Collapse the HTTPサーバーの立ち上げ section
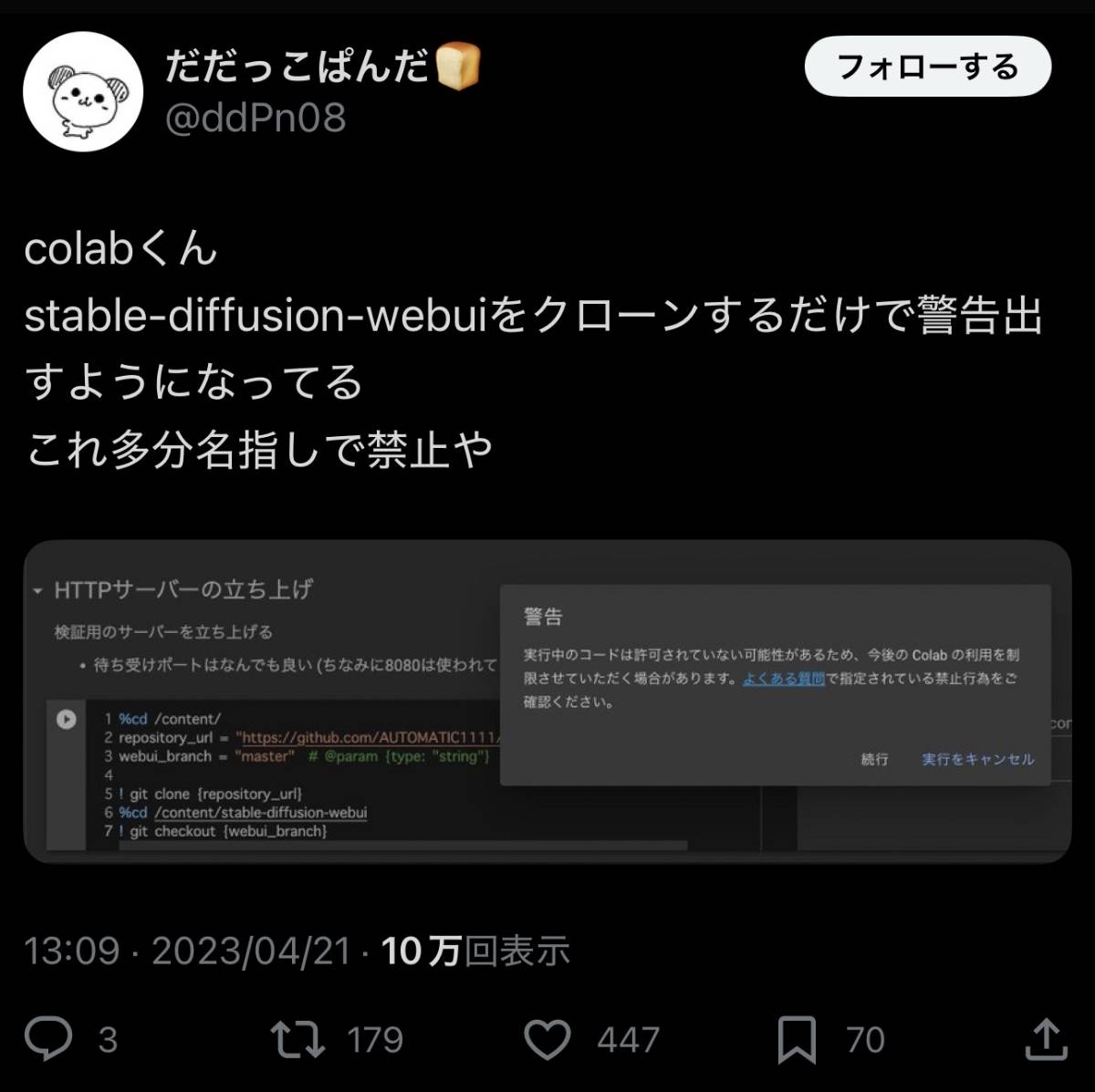Image resolution: width=1095 pixels, height=1092 pixels. (x=37, y=591)
